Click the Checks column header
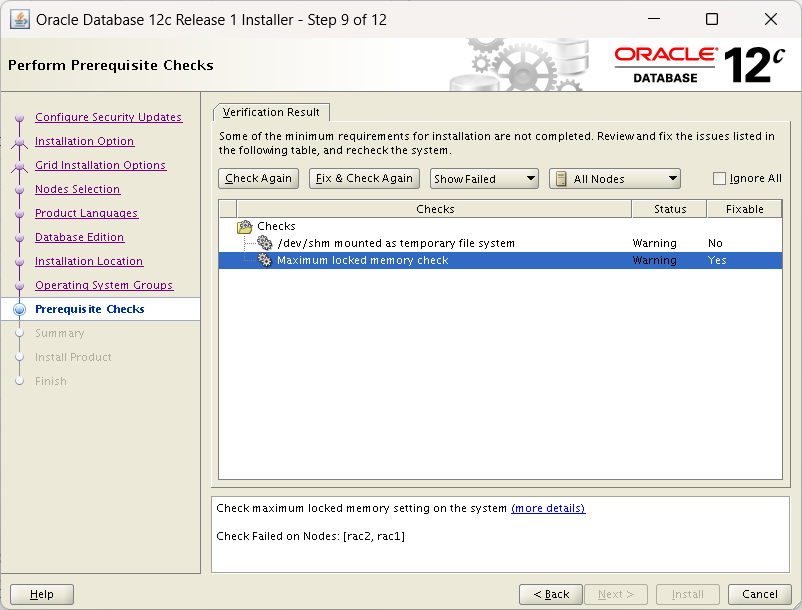This screenshot has width=802, height=610. (435, 209)
